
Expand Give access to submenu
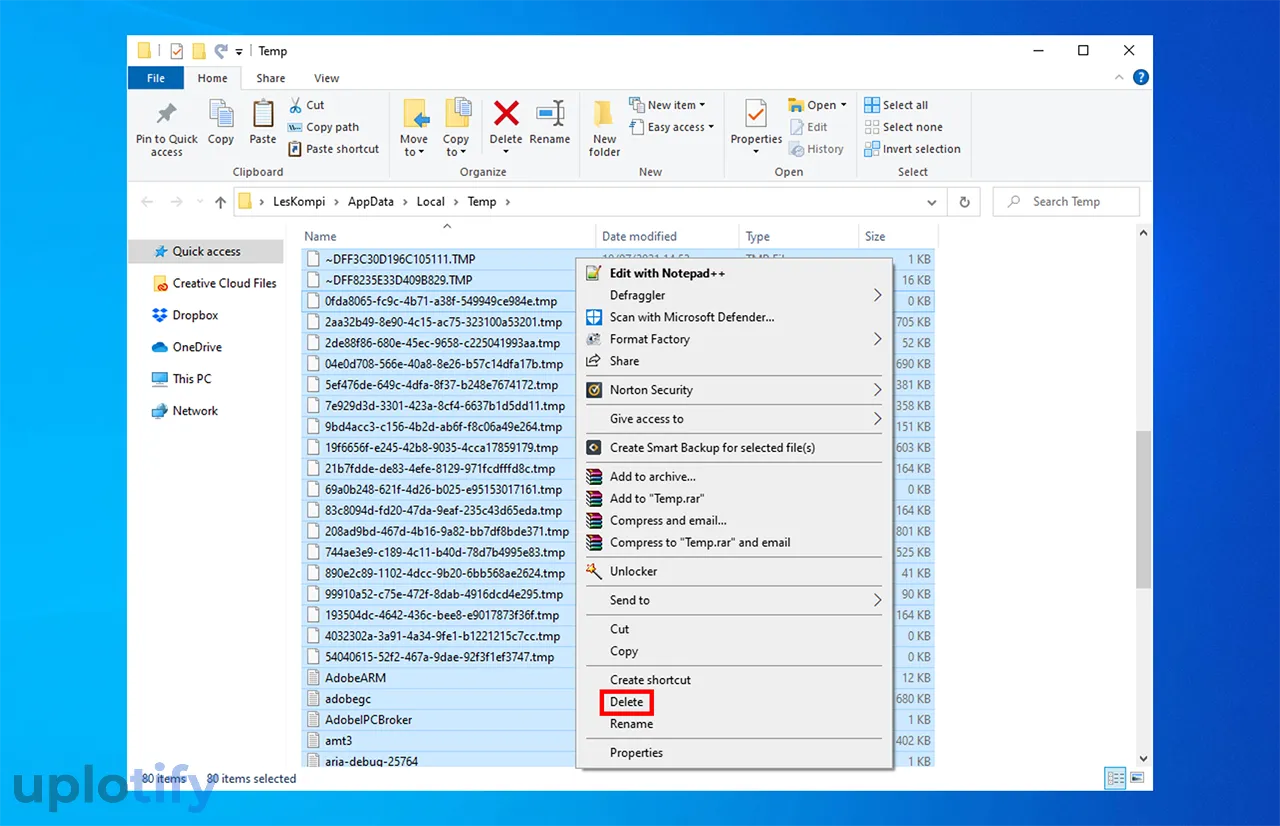coord(735,419)
